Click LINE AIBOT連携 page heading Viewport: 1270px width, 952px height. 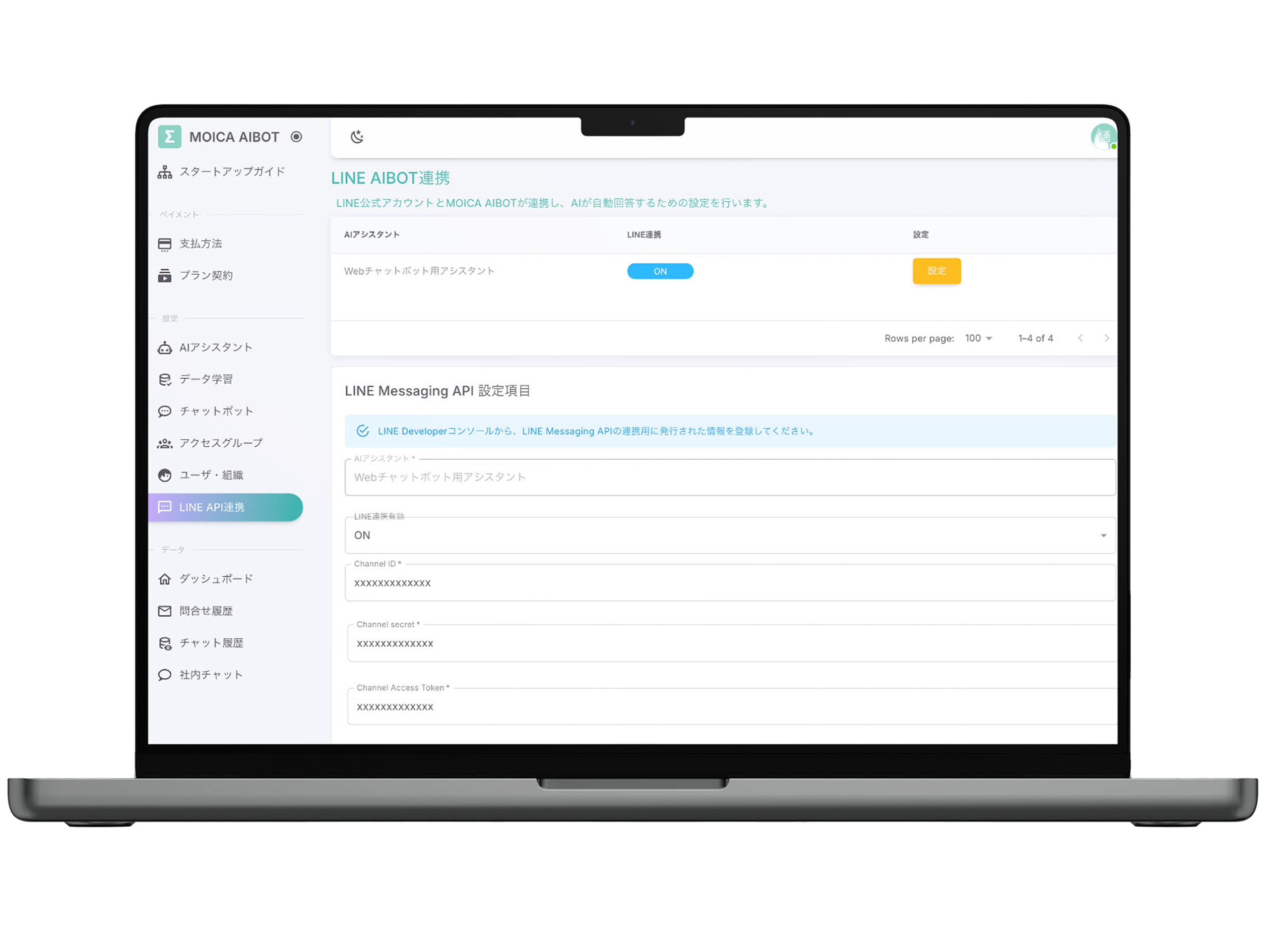(x=390, y=178)
